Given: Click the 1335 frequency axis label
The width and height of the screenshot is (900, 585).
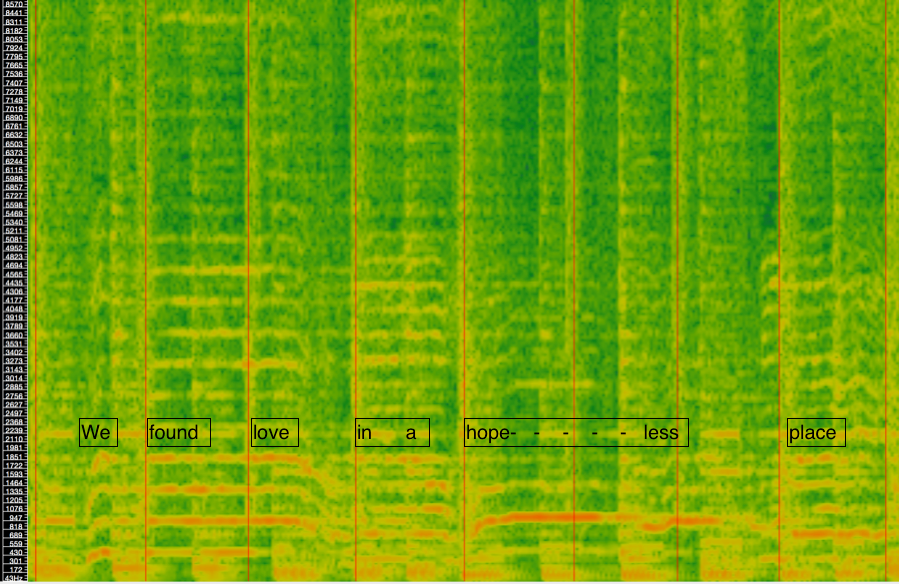Looking at the screenshot, I should pos(14,491).
